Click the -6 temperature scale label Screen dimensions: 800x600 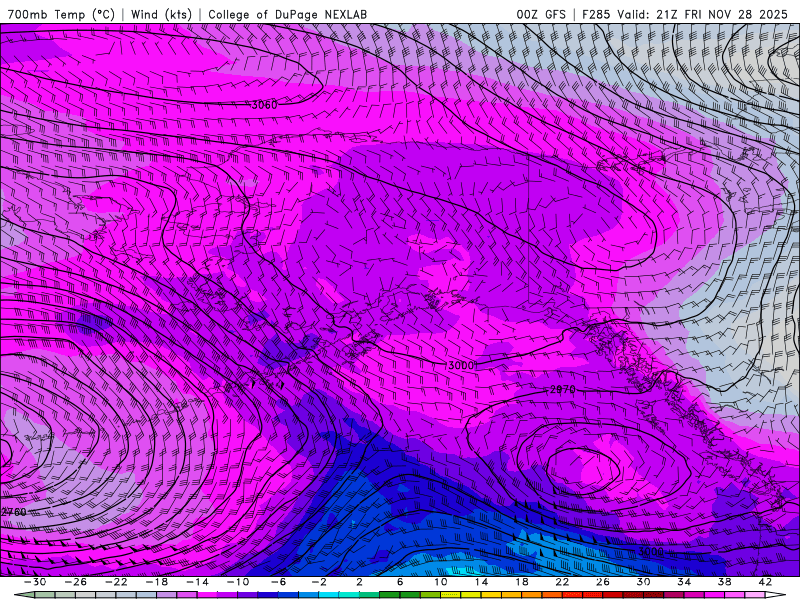coord(278,582)
